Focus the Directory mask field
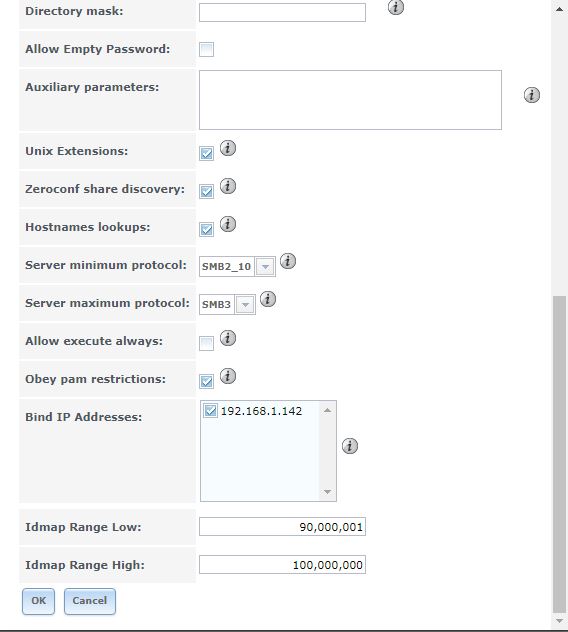 pos(282,12)
